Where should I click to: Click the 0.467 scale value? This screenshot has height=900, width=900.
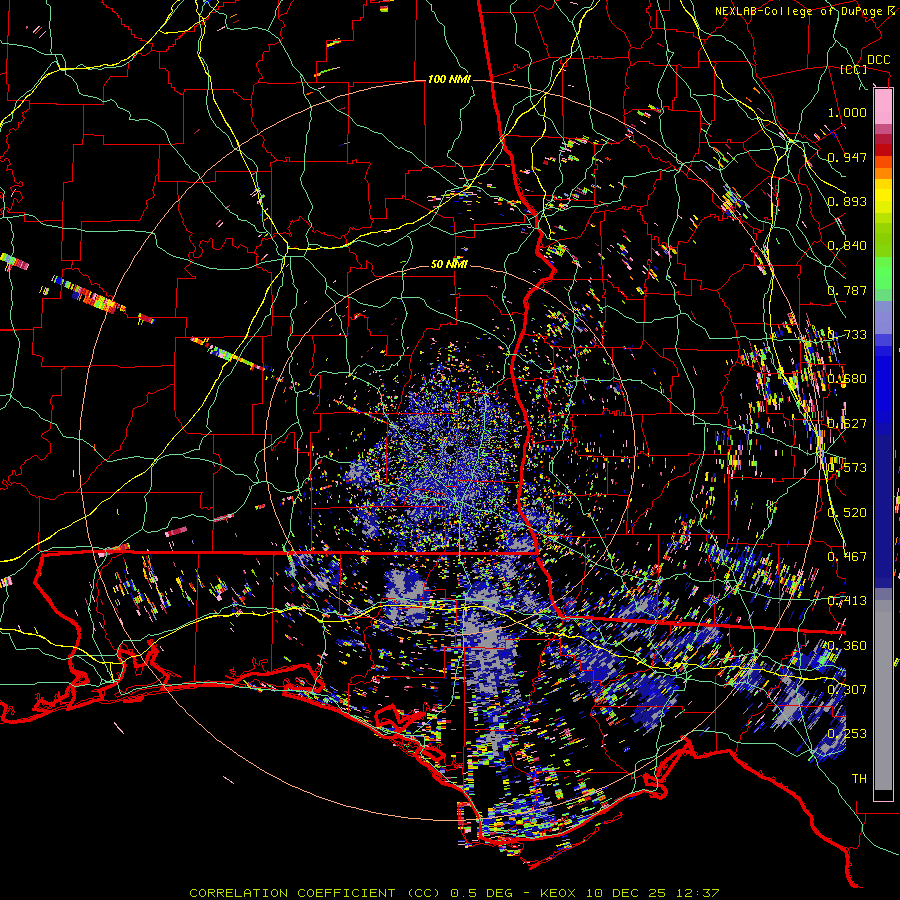[847, 556]
